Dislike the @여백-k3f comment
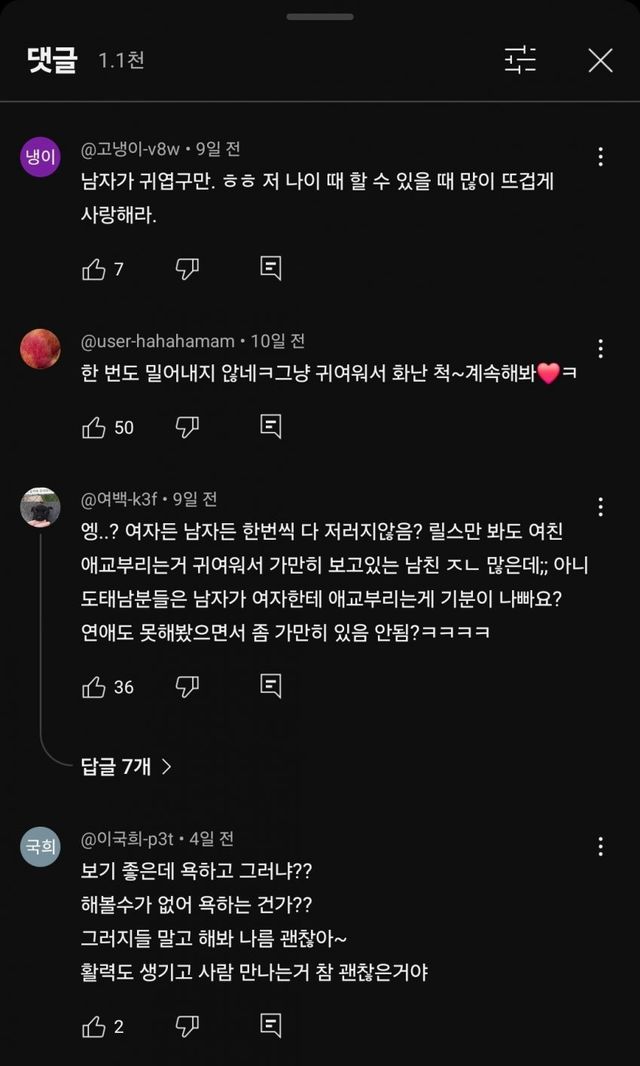640x1066 pixels. 187,686
